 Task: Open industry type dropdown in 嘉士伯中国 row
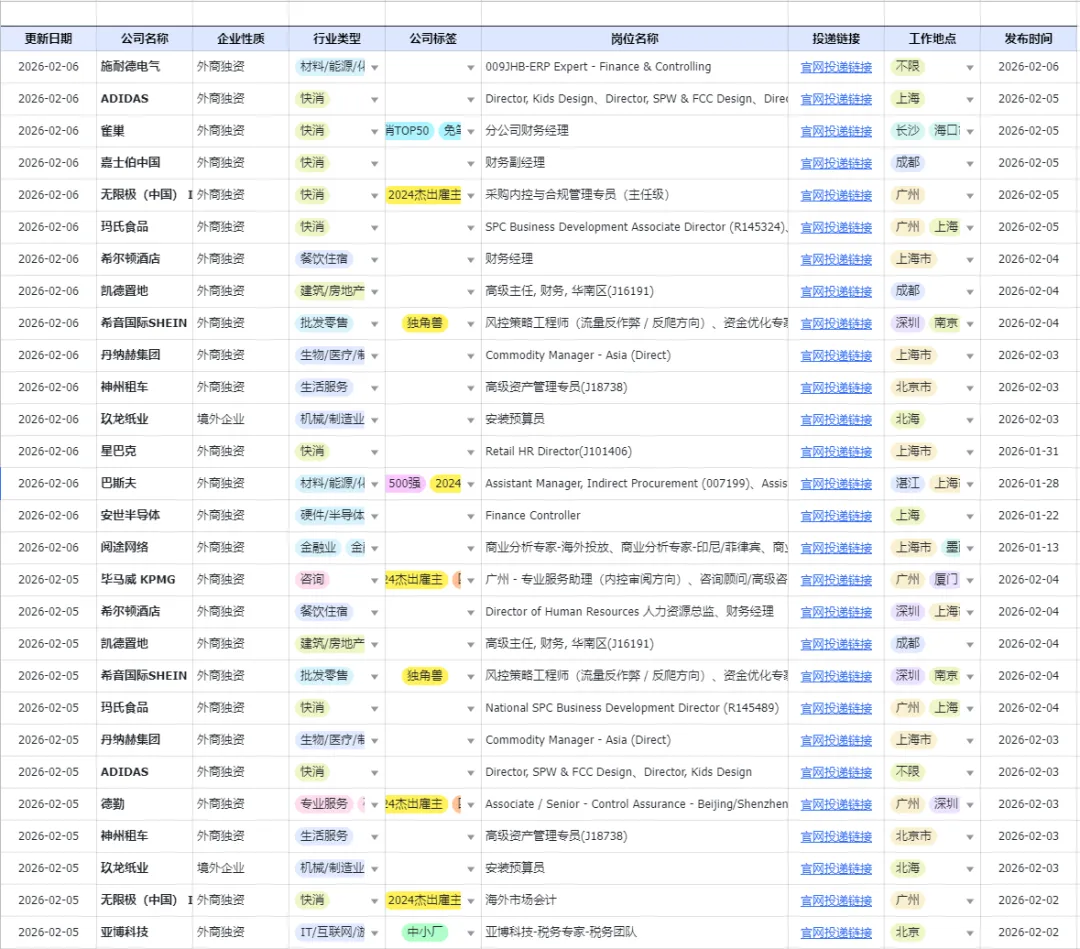pos(375,164)
